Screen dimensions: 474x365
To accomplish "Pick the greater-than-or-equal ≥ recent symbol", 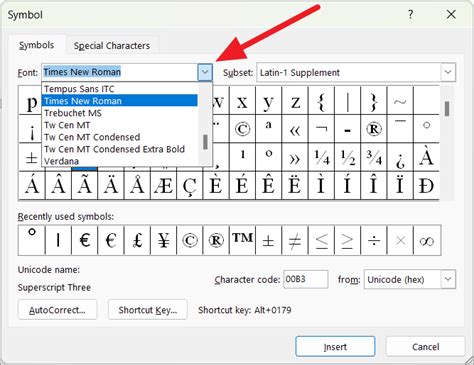I will pyautogui.click(x=348, y=240).
